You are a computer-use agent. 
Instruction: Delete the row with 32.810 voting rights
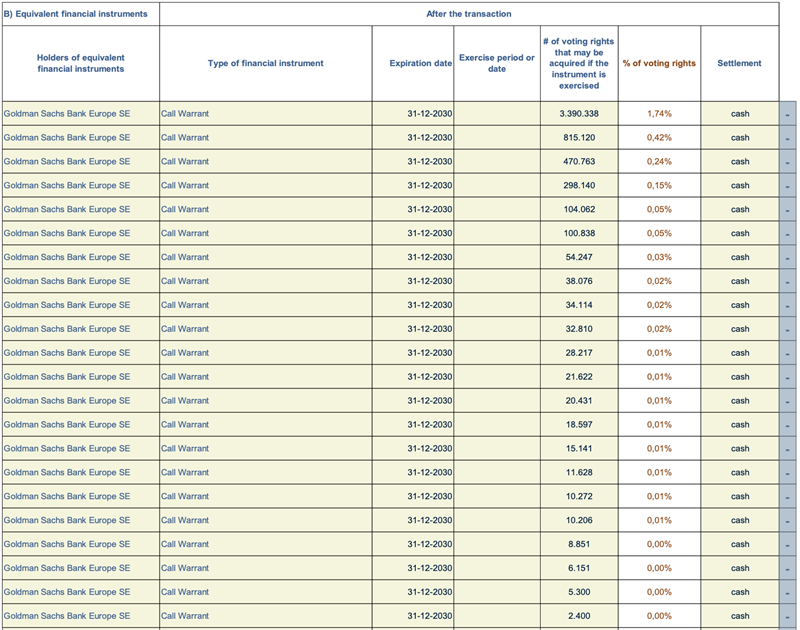click(788, 329)
